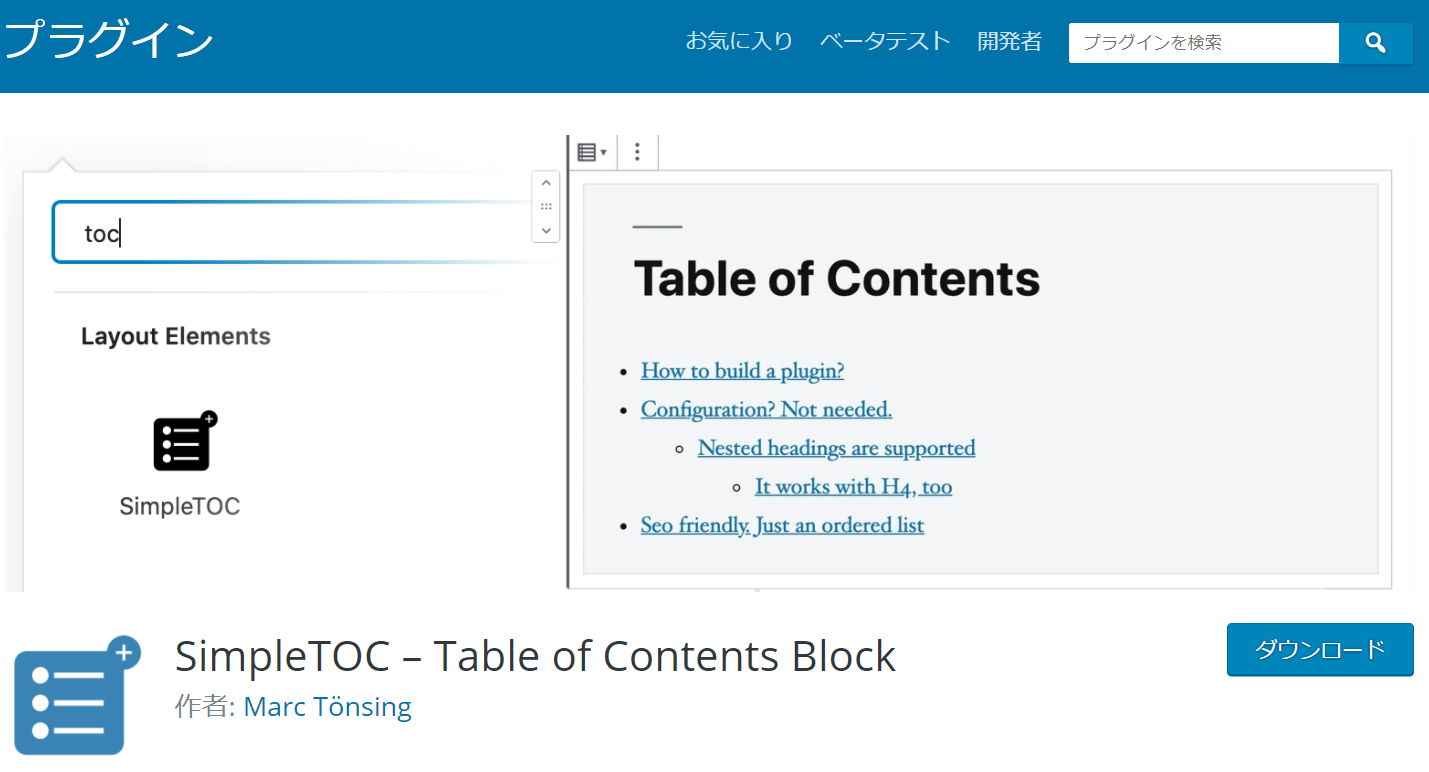Open the three-dot block options menu
Viewport: 1429px width, 772px height.
coord(637,152)
